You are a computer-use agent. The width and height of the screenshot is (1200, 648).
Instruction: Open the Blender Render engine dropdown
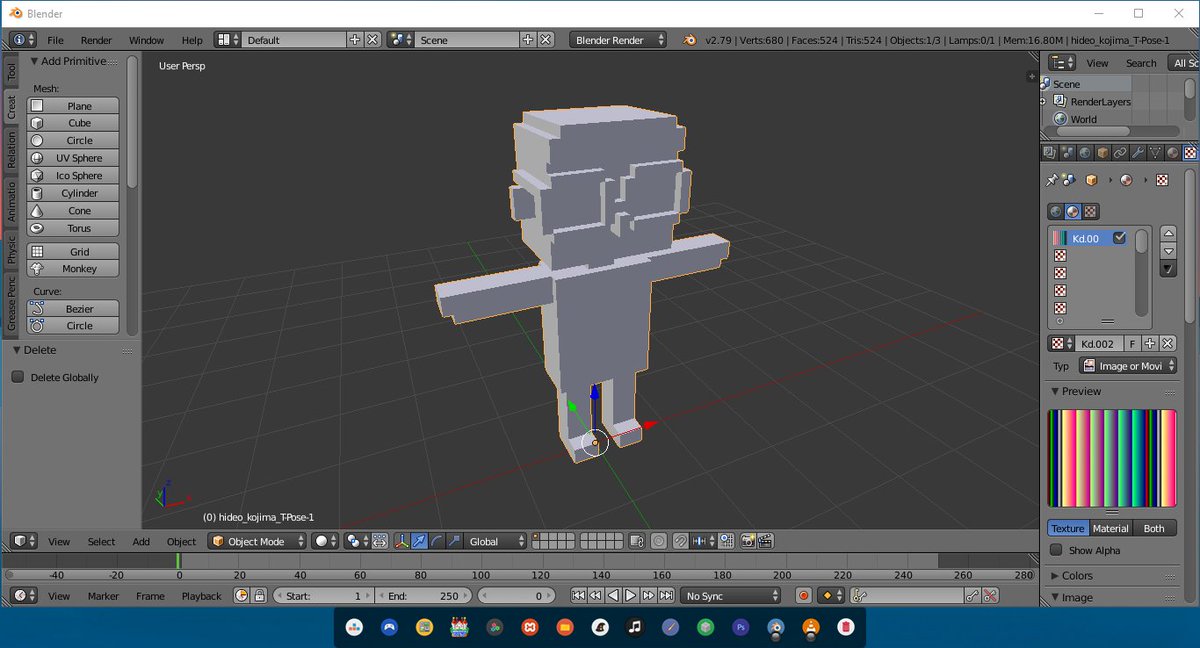[x=619, y=40]
